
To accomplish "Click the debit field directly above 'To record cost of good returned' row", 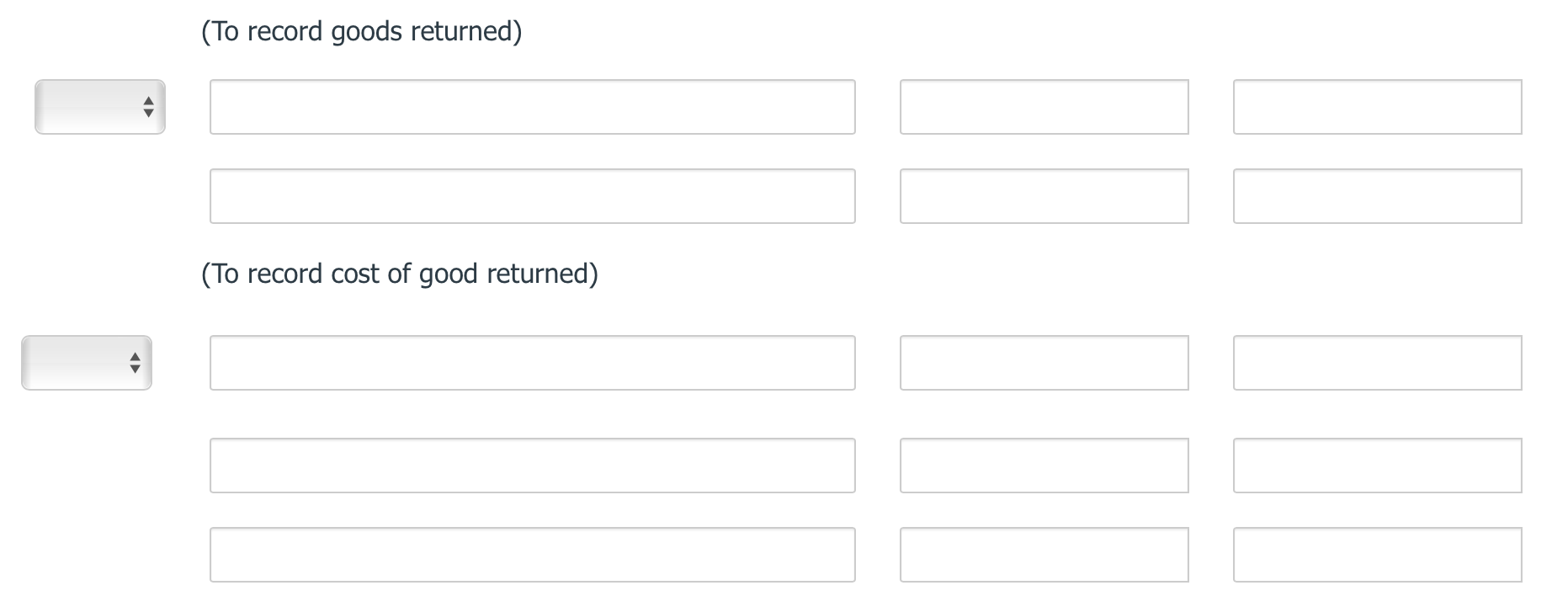I will coord(1044,196).
